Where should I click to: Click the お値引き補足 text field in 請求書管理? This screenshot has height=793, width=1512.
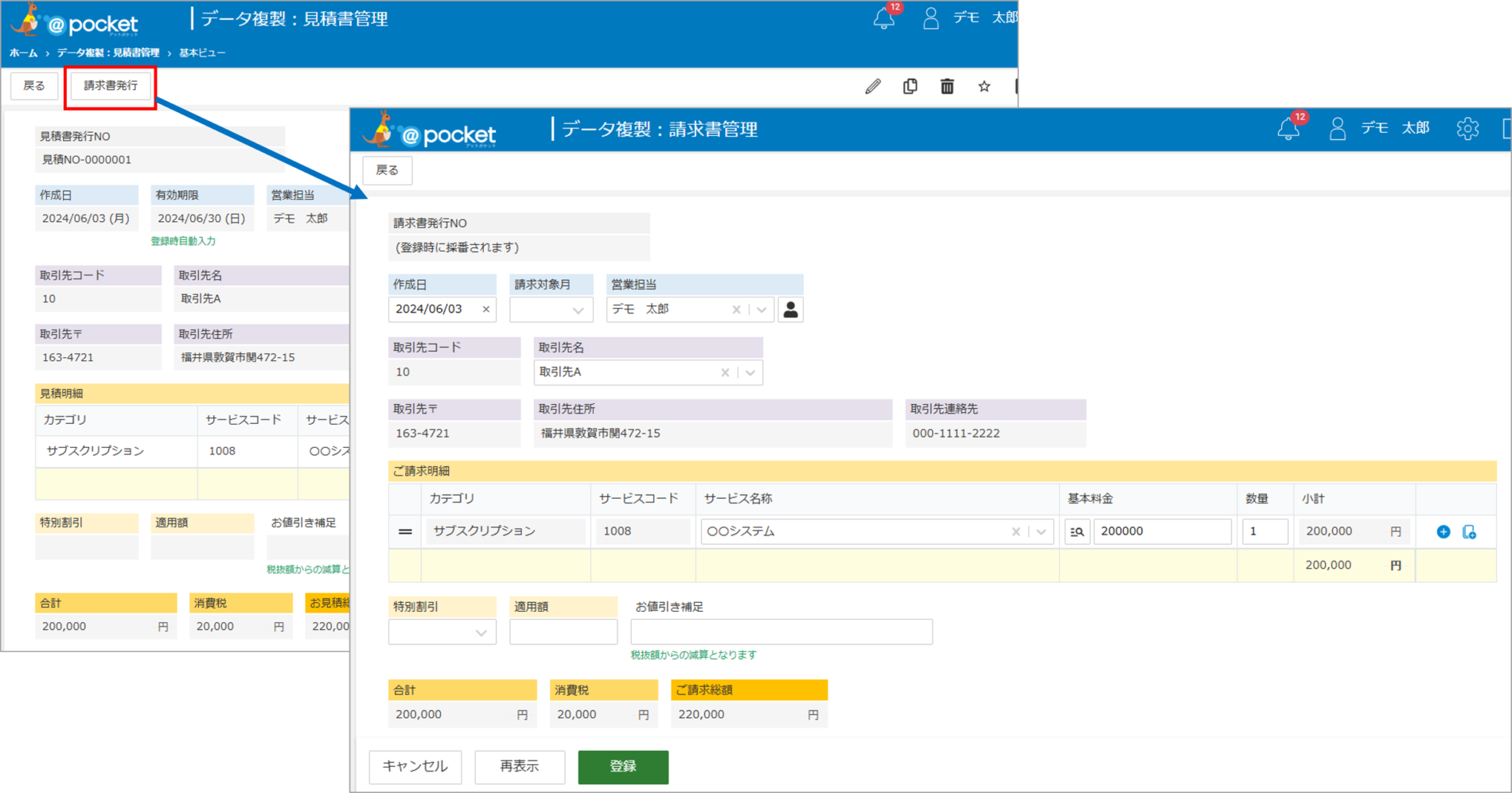coord(781,632)
